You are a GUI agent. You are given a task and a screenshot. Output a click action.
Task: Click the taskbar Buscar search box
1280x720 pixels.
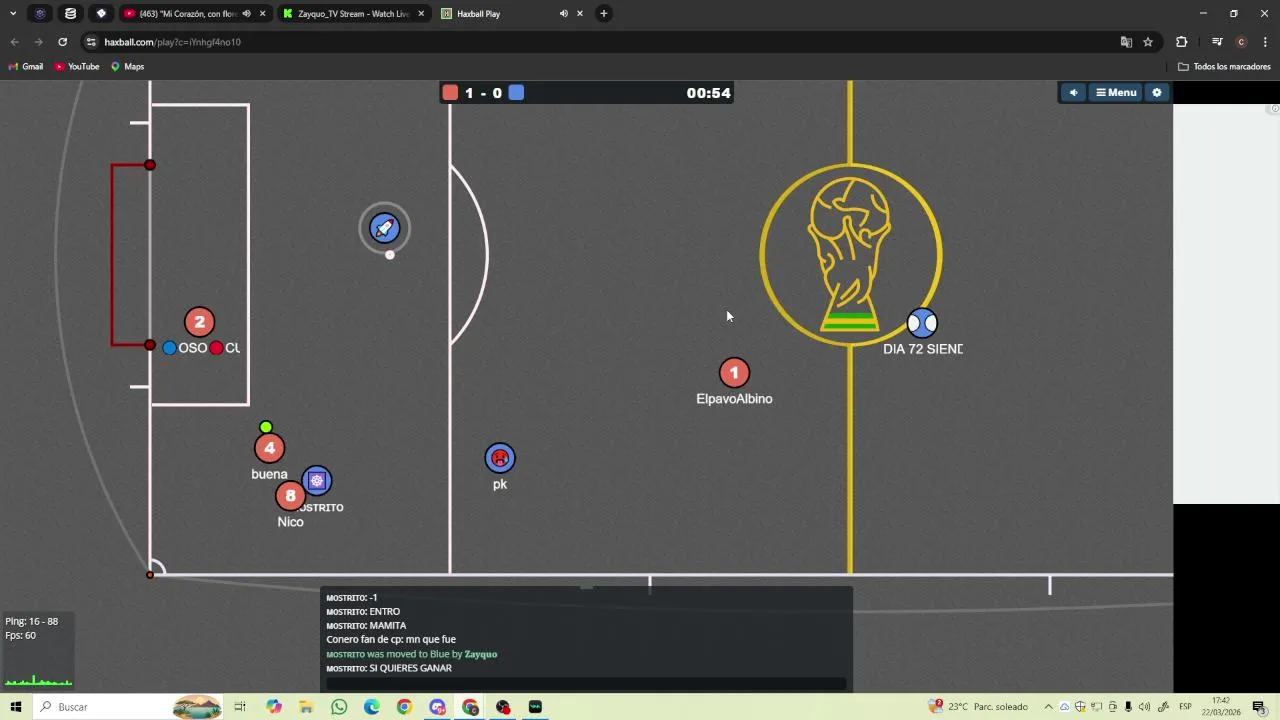click(x=130, y=707)
